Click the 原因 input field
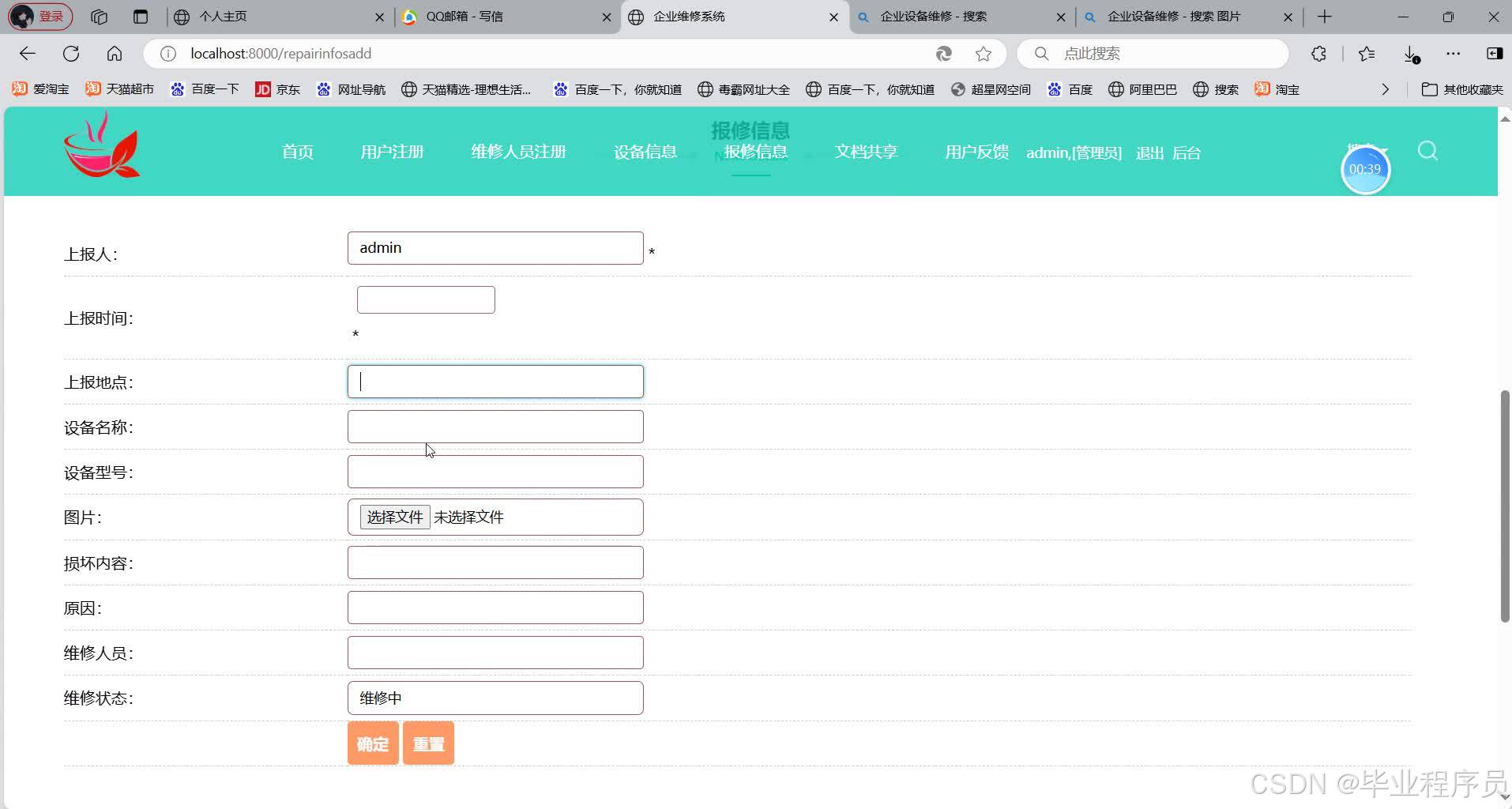This screenshot has width=1512, height=809. point(495,608)
